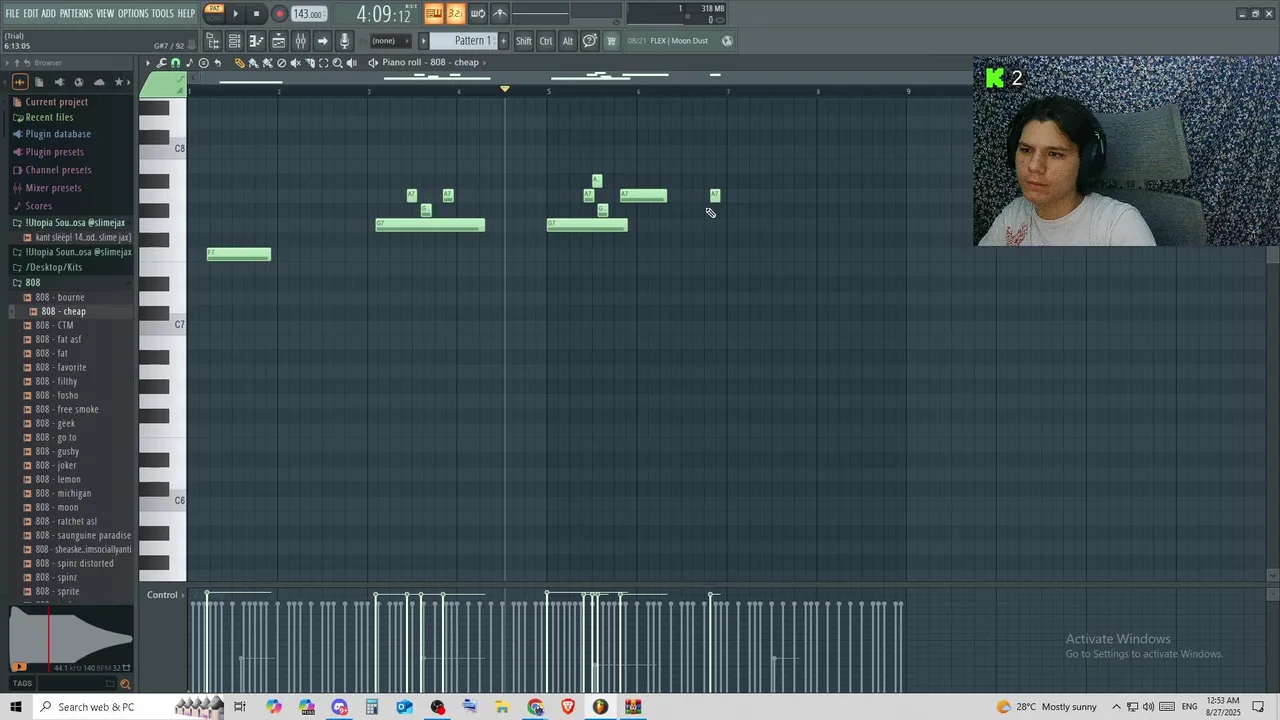Toggle the piano roll magnet snap icon
Image resolution: width=1280 pixels, height=720 pixels.
(176, 63)
